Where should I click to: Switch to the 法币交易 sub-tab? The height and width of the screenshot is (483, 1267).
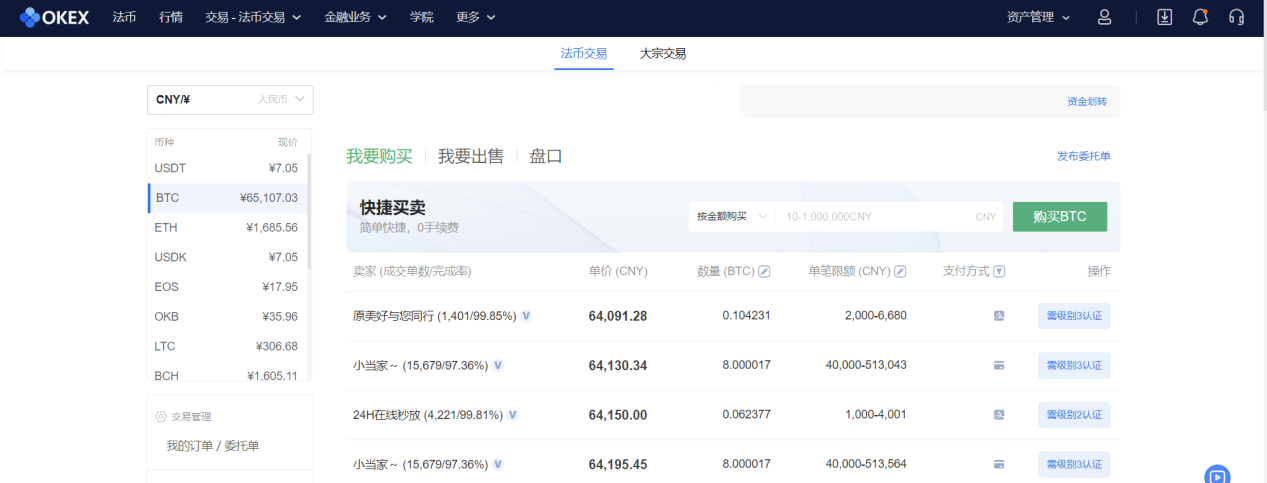pos(584,53)
